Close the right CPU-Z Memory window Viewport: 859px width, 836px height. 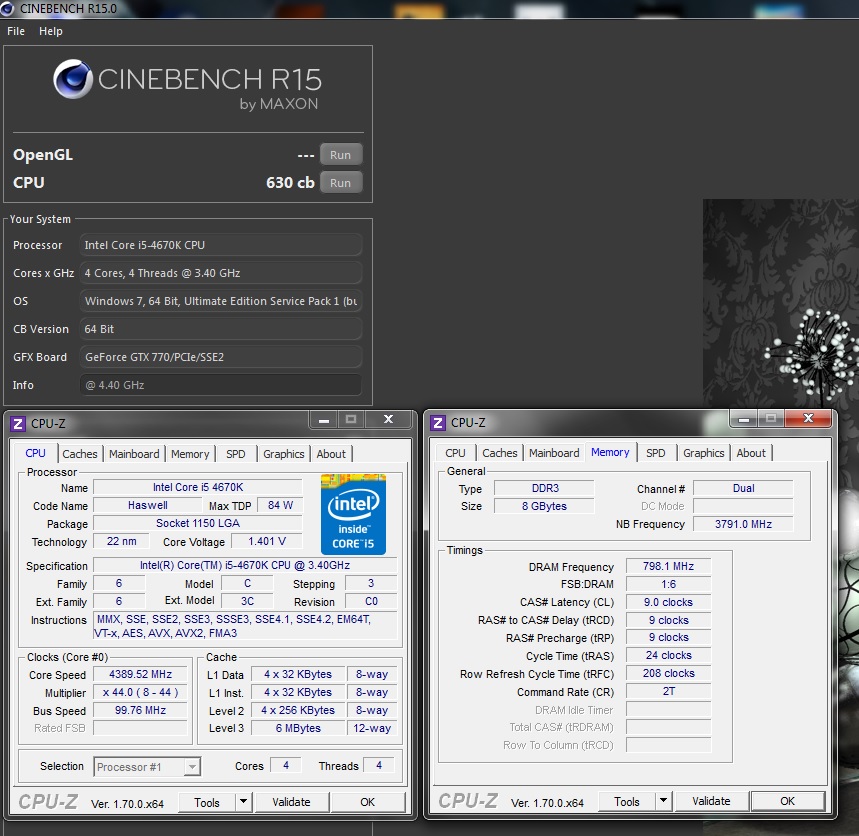click(808, 419)
